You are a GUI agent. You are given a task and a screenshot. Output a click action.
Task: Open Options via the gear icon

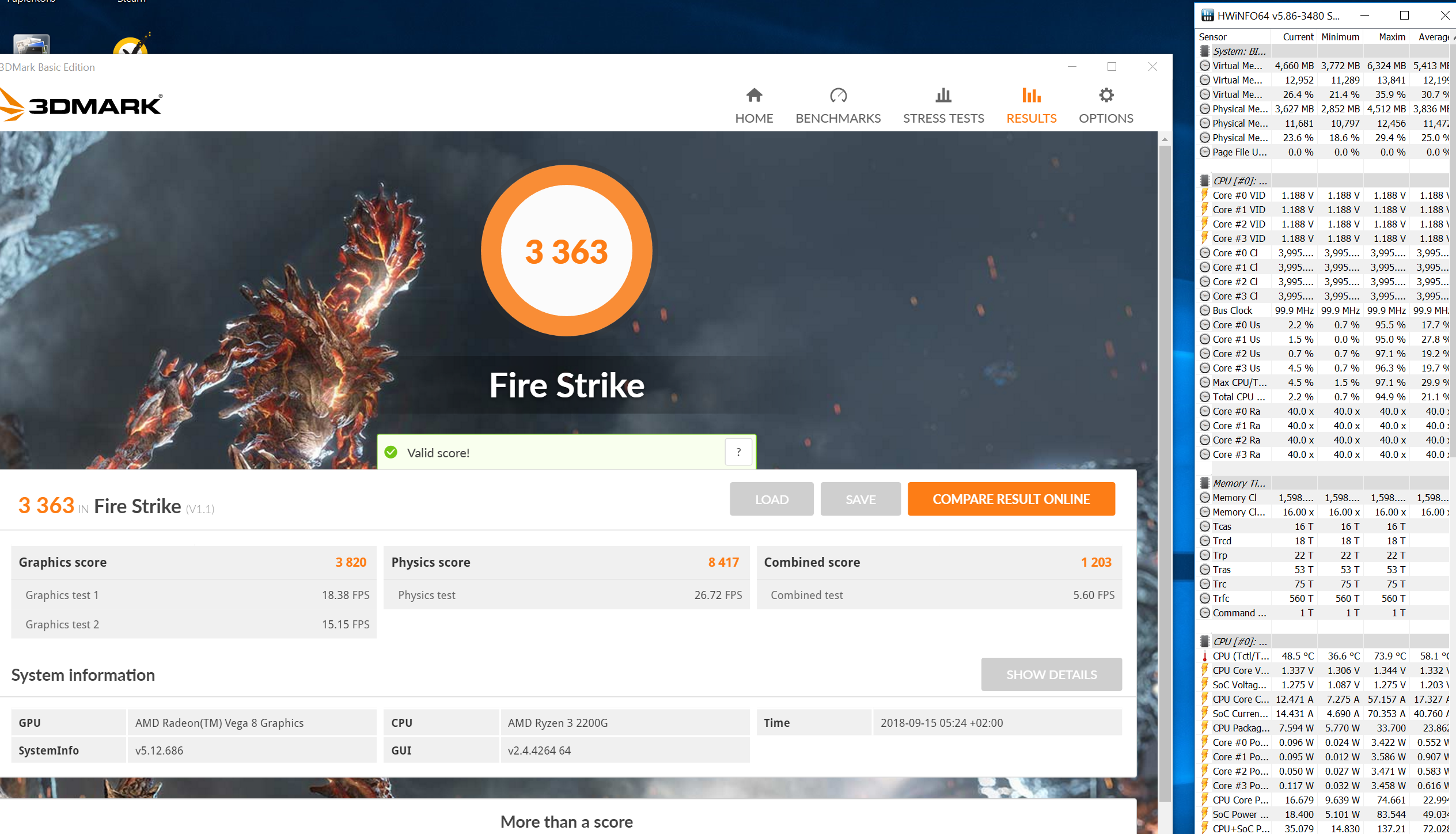click(1106, 95)
